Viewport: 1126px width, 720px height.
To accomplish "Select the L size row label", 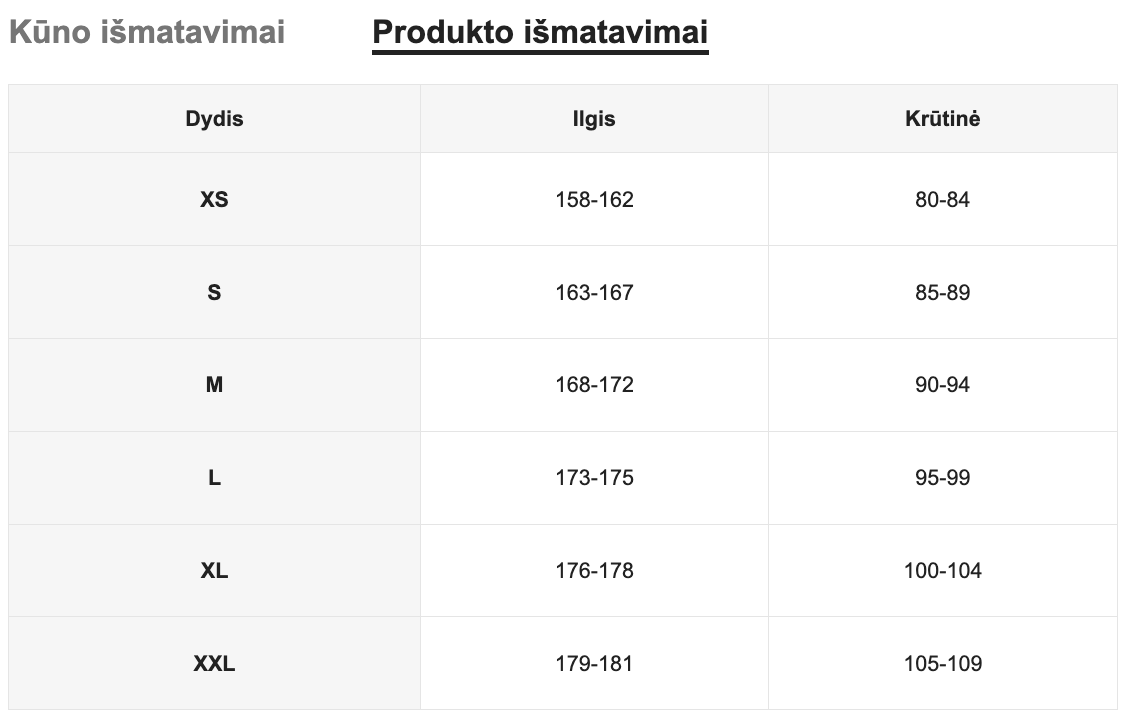I will 214,478.
